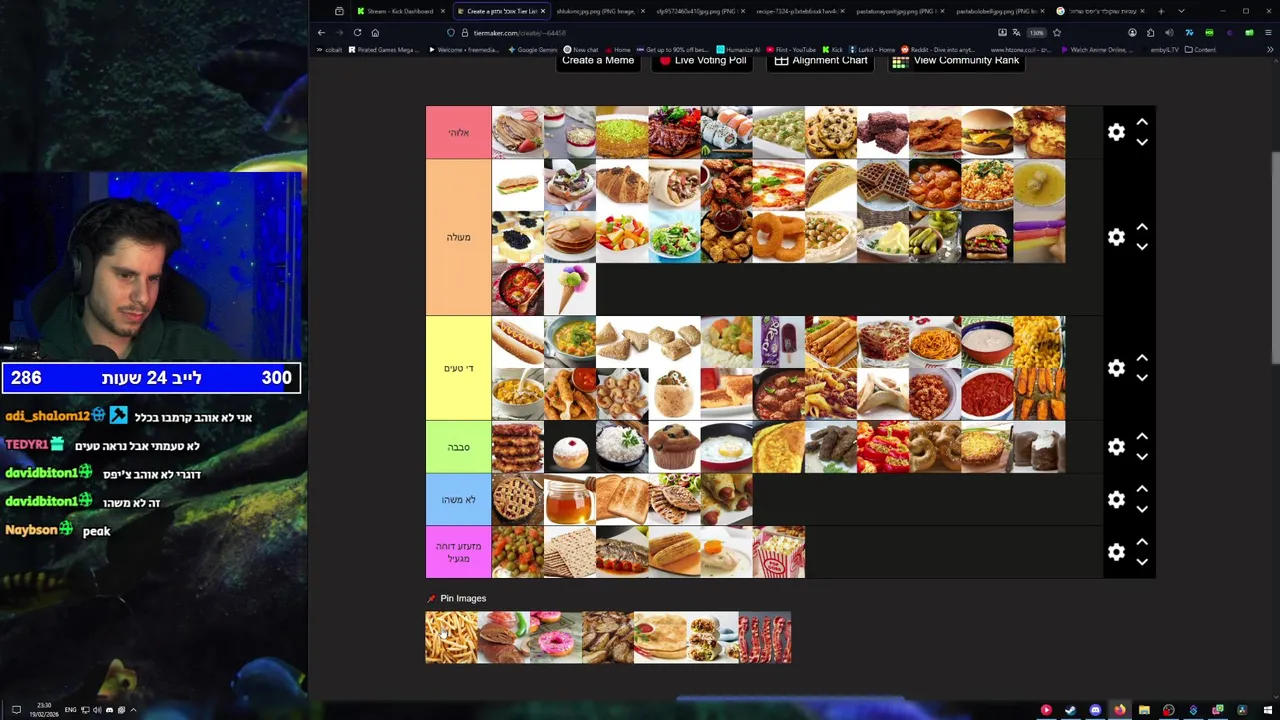The height and width of the screenshot is (720, 1280).
Task: Go to the browser Home page icon
Action: point(375,32)
